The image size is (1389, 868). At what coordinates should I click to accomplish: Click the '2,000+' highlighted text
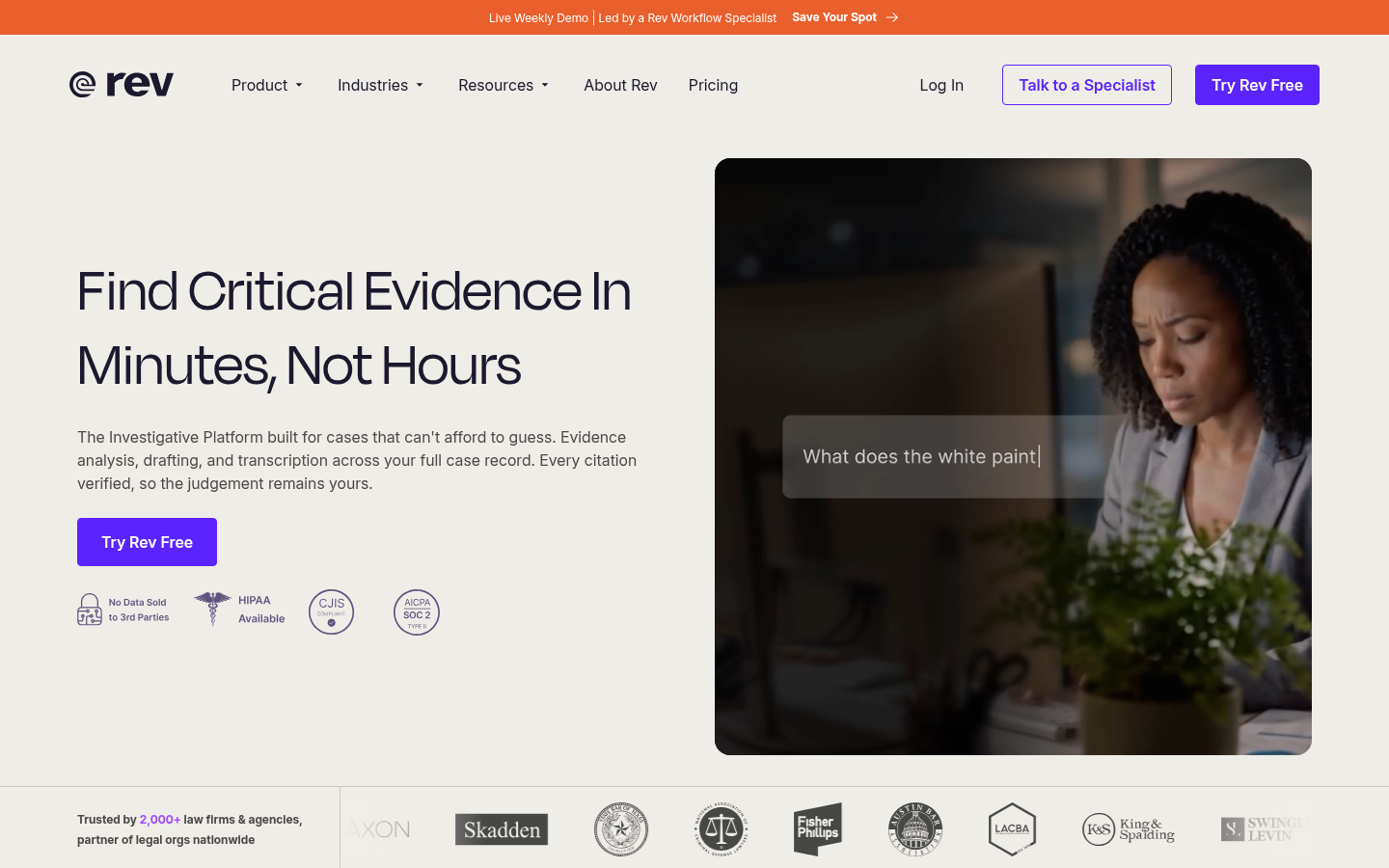pos(160,819)
